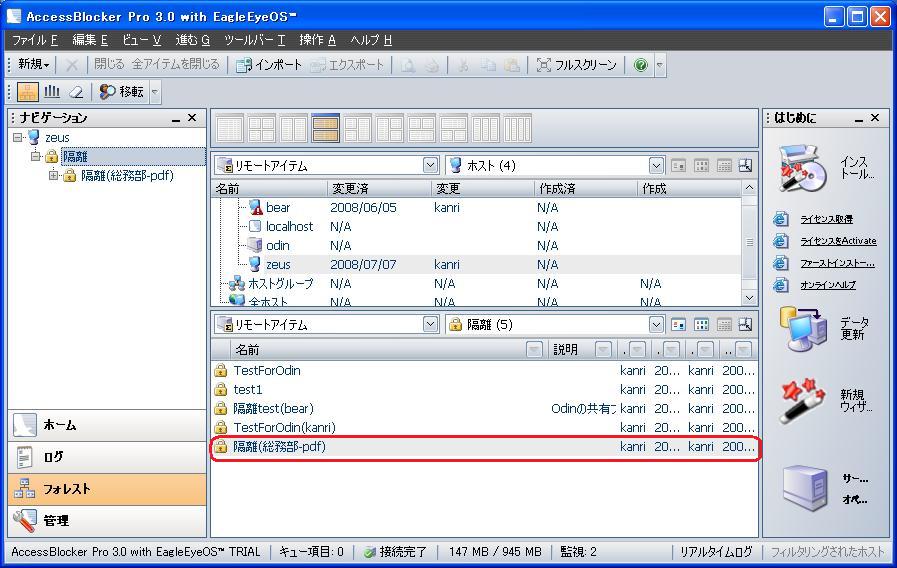Image resolution: width=897 pixels, height=568 pixels.
Task: Open the ホスト (4) dropdown
Action: (656, 165)
